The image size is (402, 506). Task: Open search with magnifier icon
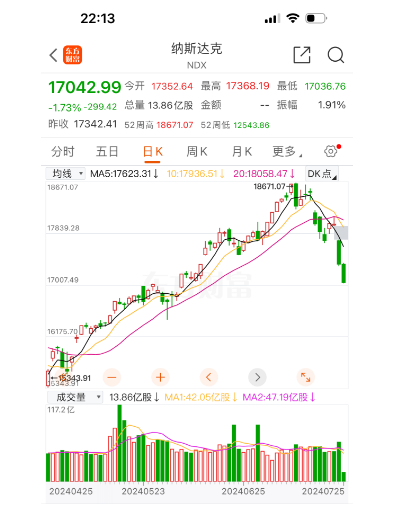[335, 55]
